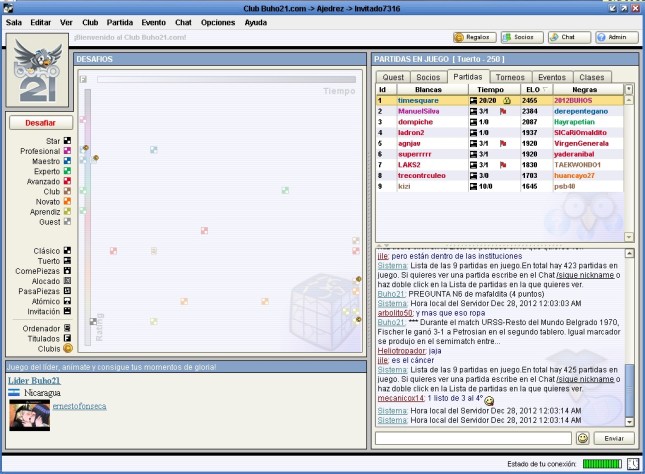Open the Opciones menu
This screenshot has height=474, width=645.
pos(218,21)
